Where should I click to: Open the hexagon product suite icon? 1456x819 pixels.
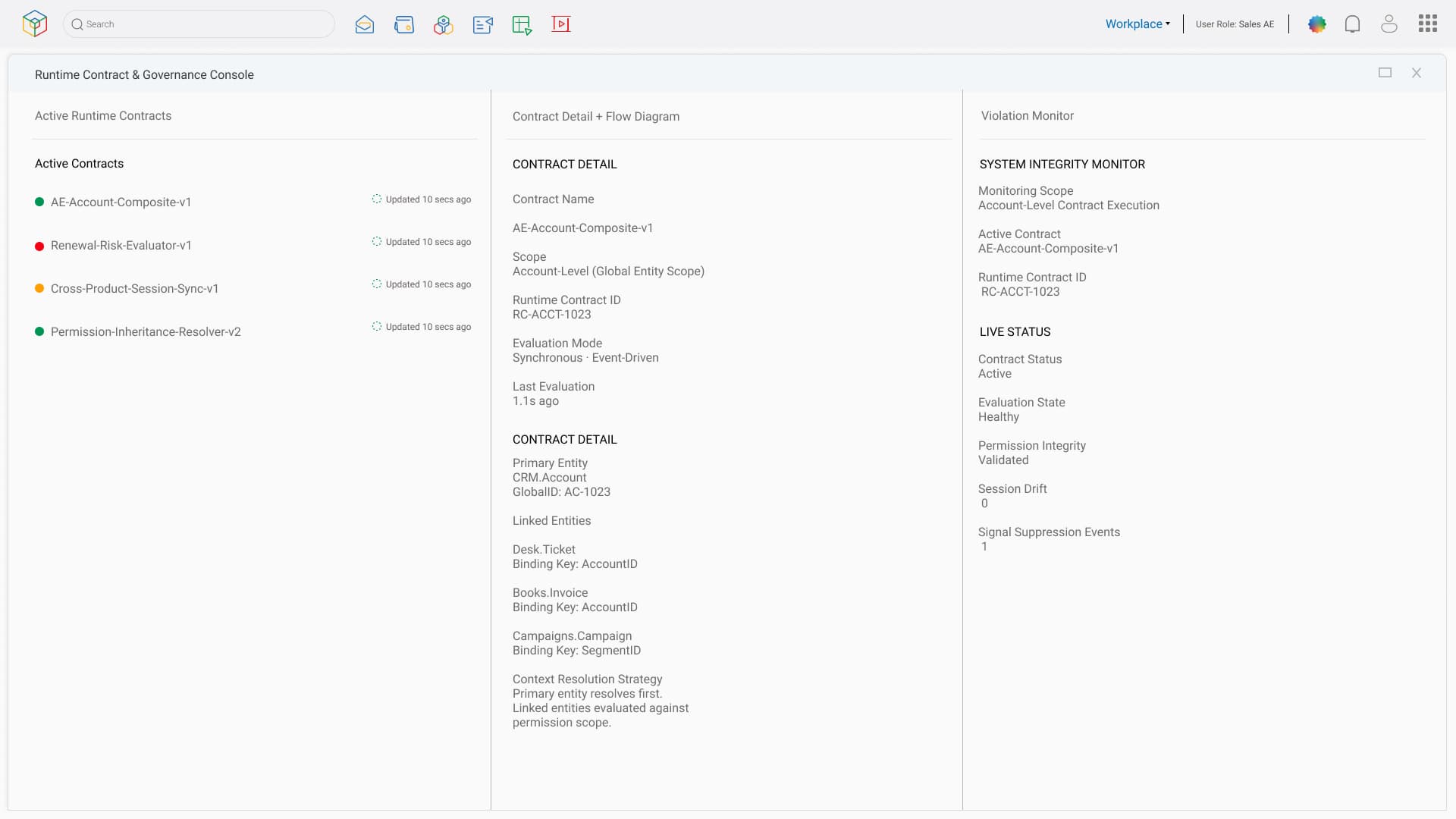click(444, 24)
